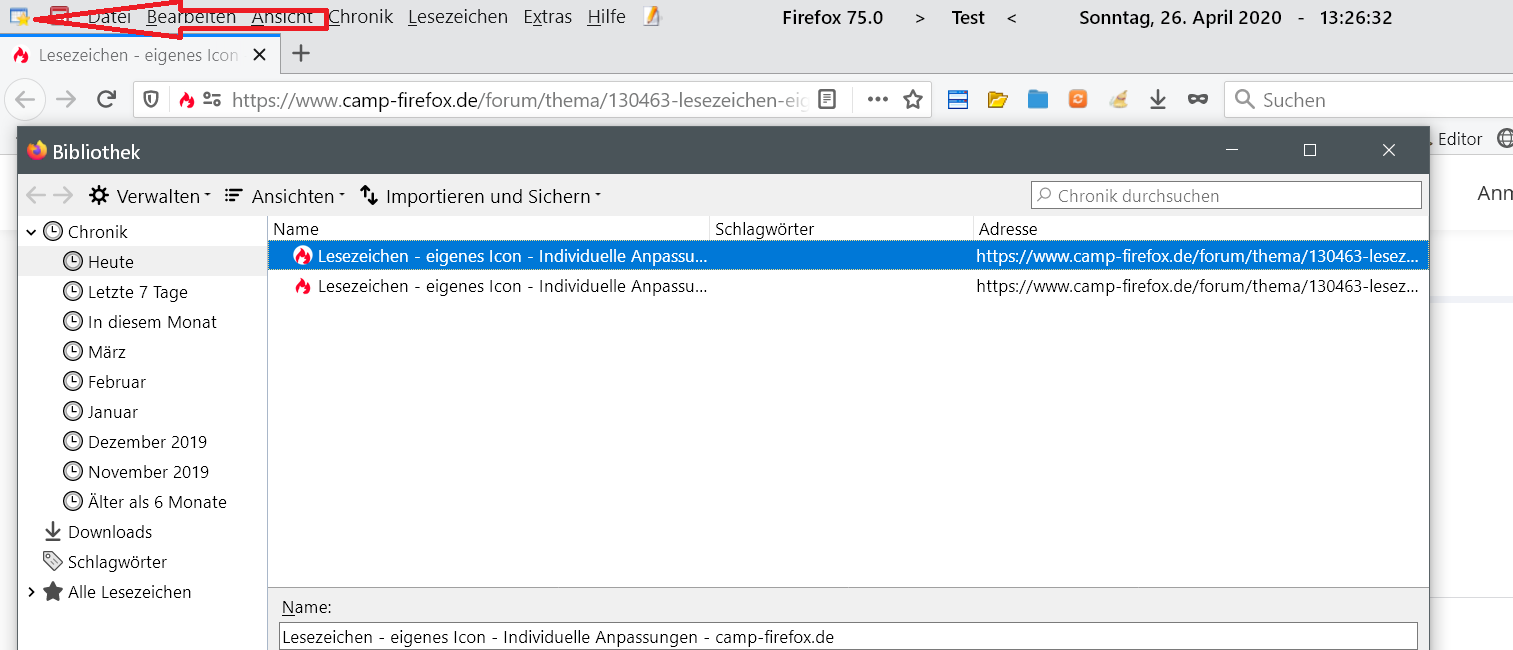This screenshot has width=1513, height=650.
Task: Click the Name field in the details pane
Action: (848, 637)
